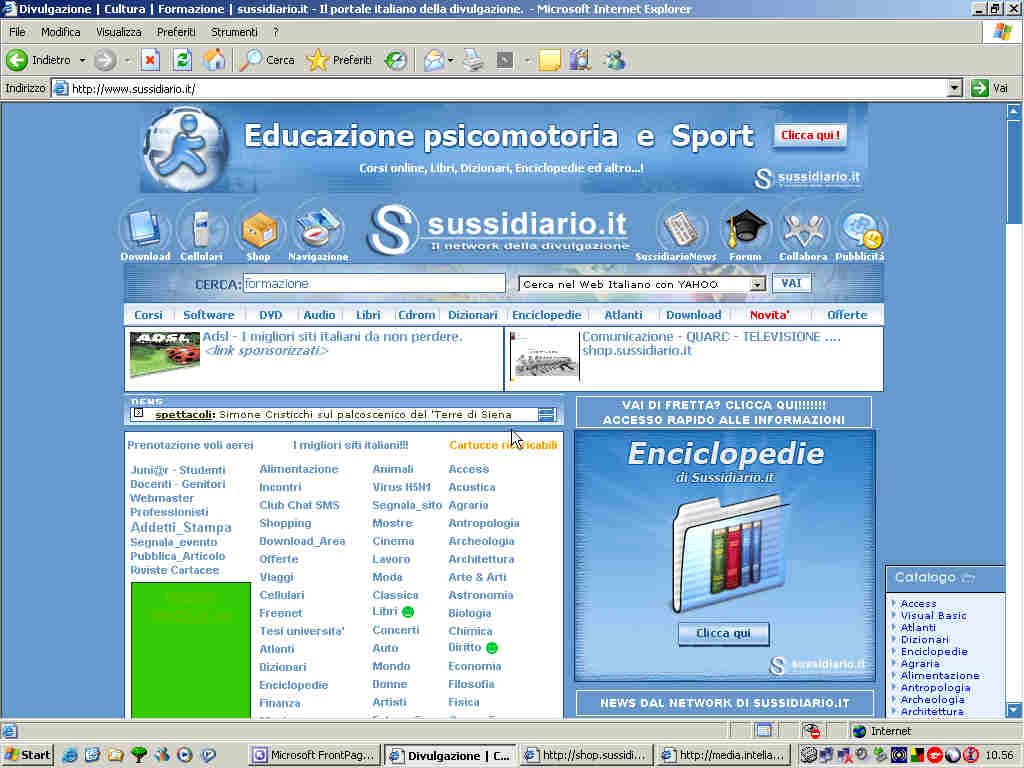Open Cerca search magnifier icon

250,60
